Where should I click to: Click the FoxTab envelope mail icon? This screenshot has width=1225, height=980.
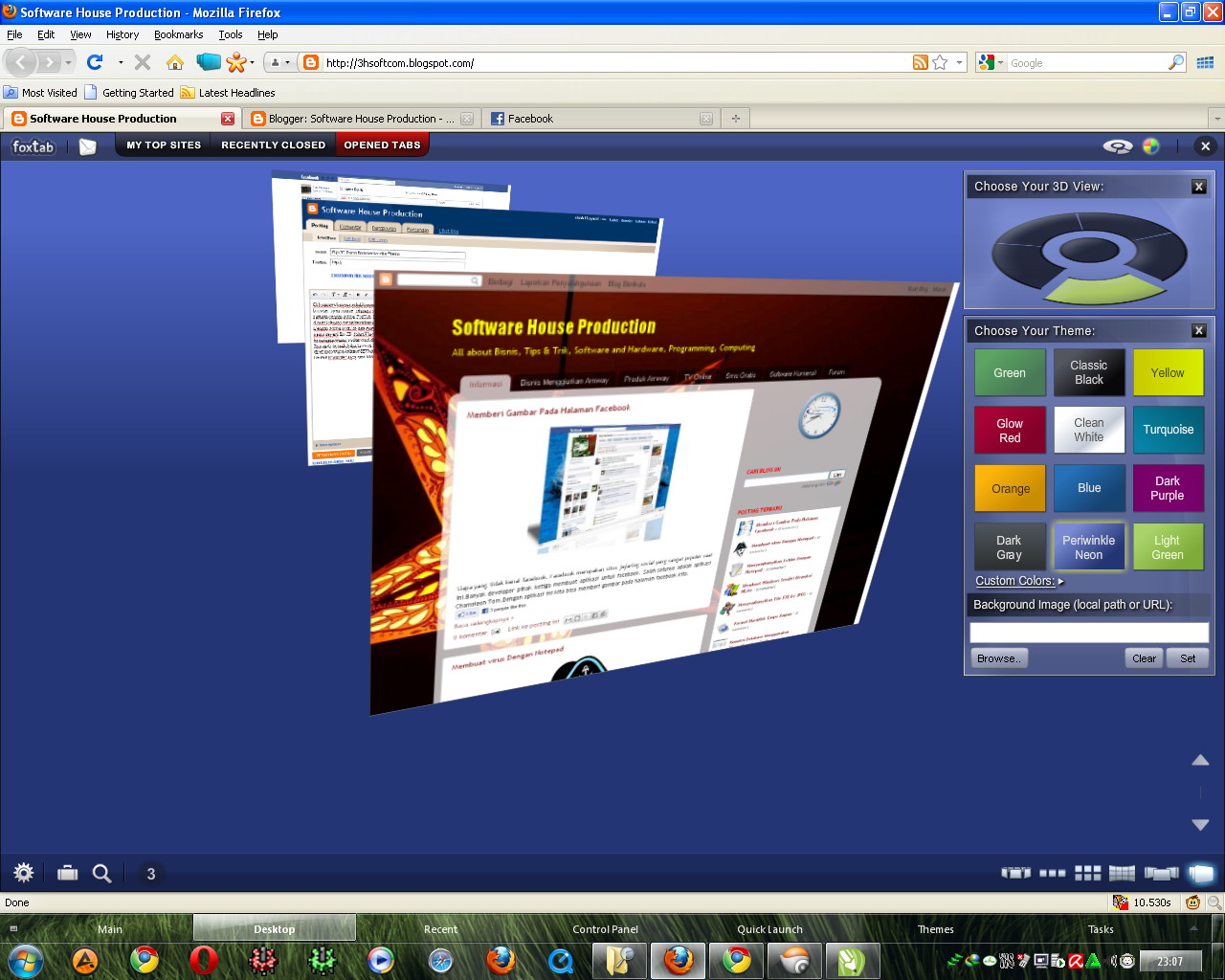[88, 146]
